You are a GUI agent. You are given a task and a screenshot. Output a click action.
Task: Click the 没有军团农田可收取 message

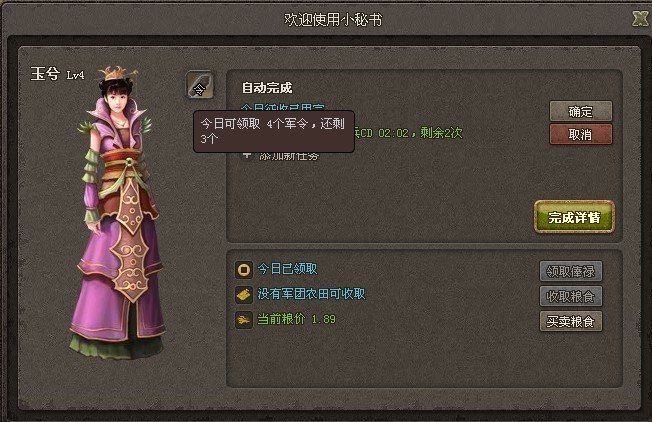point(311,294)
